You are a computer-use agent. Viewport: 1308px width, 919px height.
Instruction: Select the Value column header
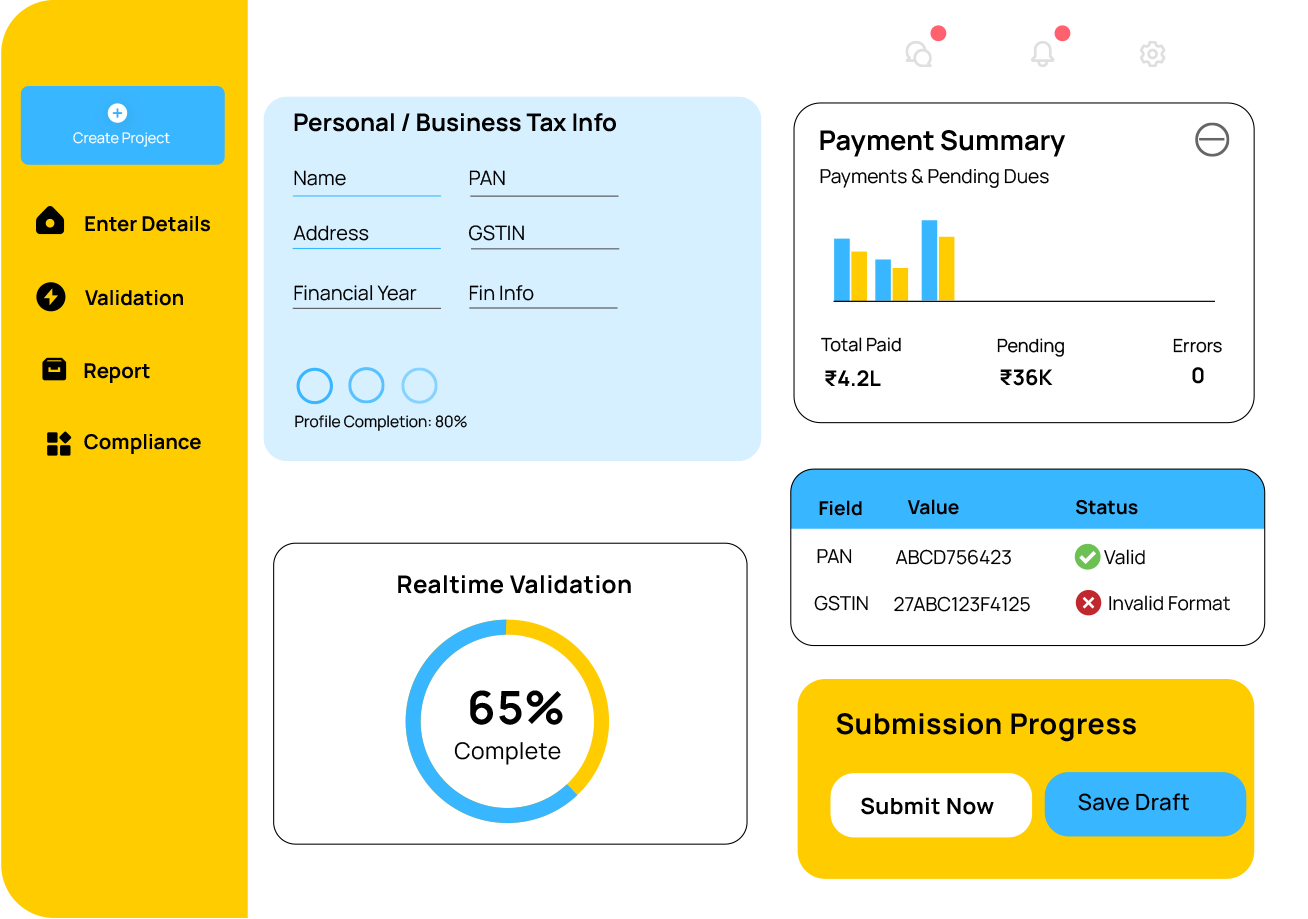933,507
